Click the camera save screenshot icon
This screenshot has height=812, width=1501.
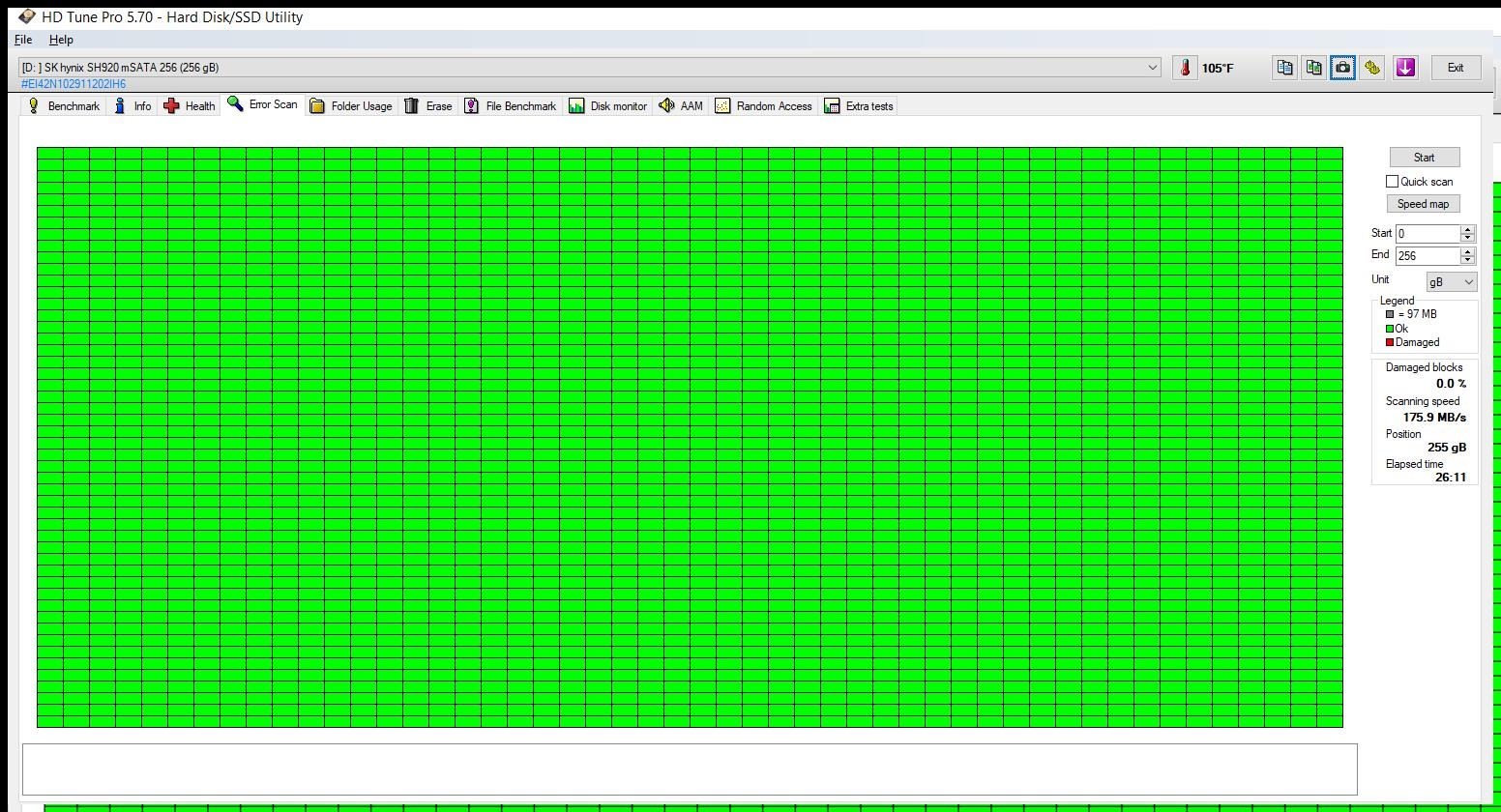coord(1342,68)
